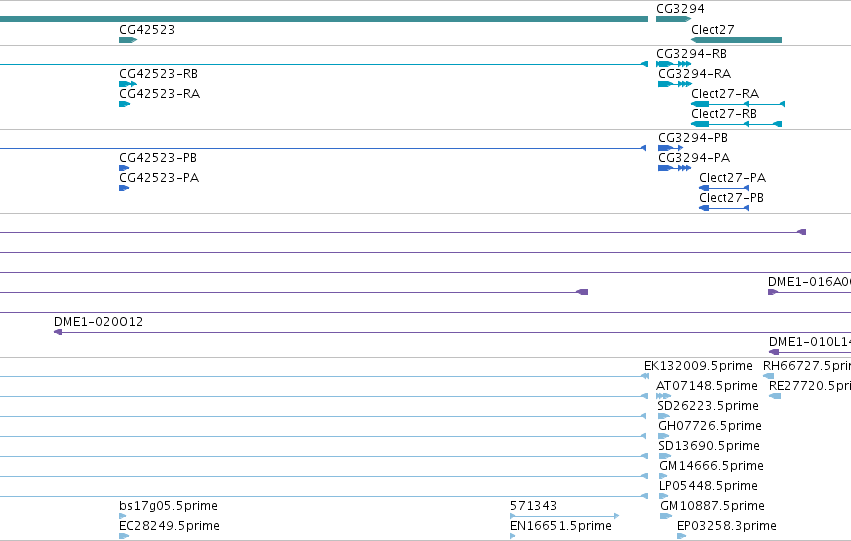Select protein CG42523-PB label
This screenshot has height=541, width=851.
158,157
